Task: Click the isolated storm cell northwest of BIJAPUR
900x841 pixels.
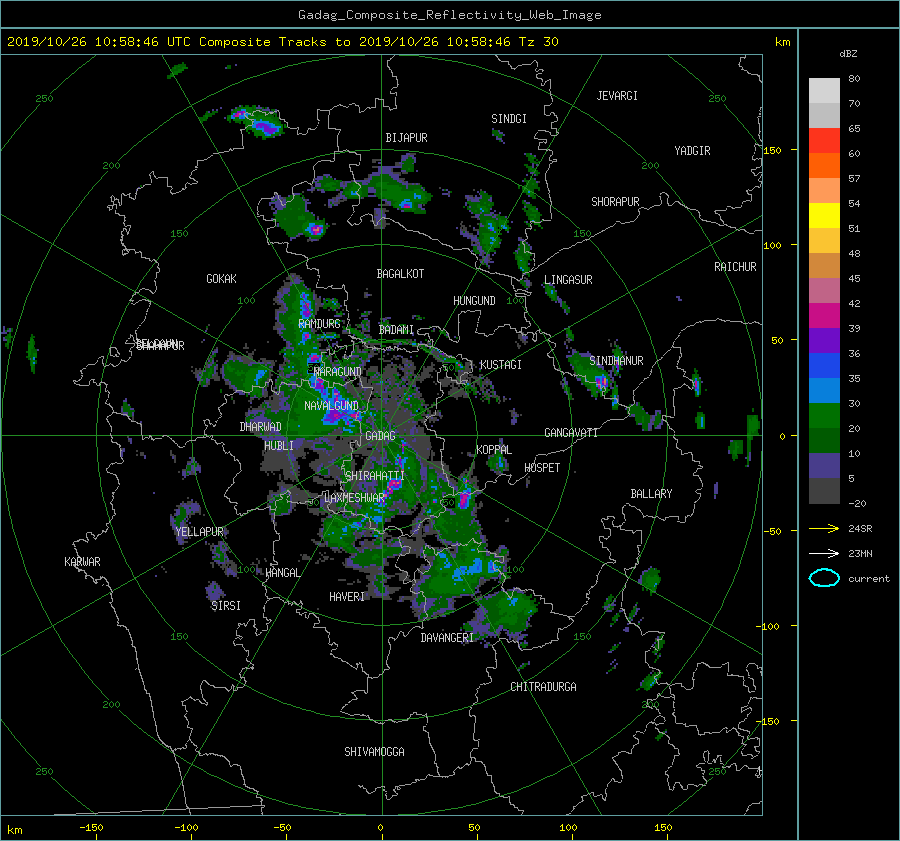Action: [x=257, y=122]
